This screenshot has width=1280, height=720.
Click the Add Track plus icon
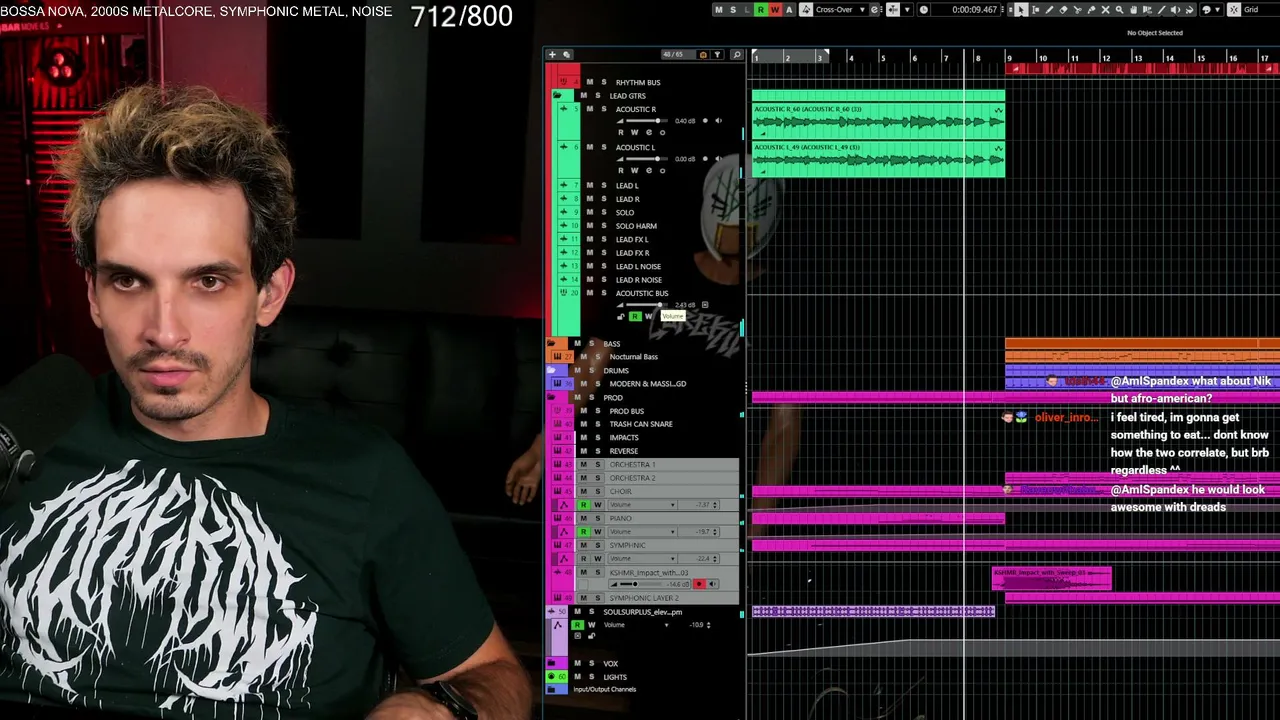pos(552,55)
